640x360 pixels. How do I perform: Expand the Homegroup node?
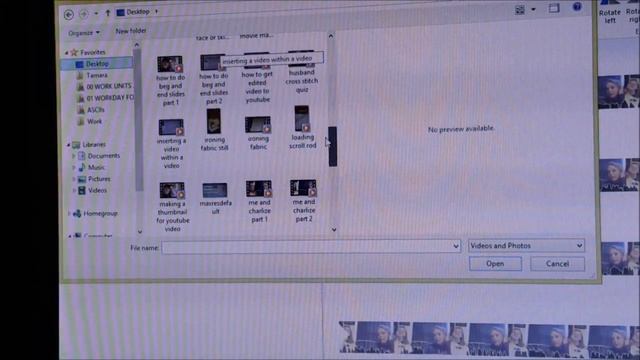pyautogui.click(x=68, y=213)
